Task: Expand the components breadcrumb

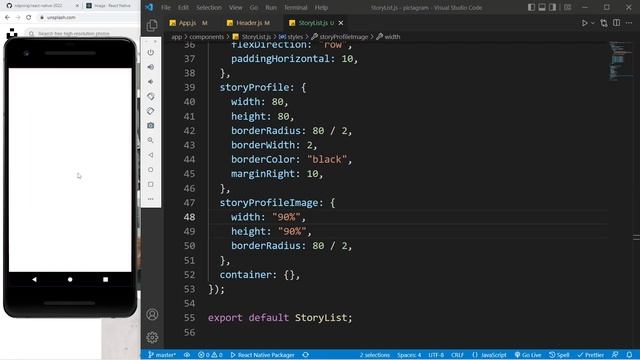Action: pyautogui.click(x=207, y=37)
